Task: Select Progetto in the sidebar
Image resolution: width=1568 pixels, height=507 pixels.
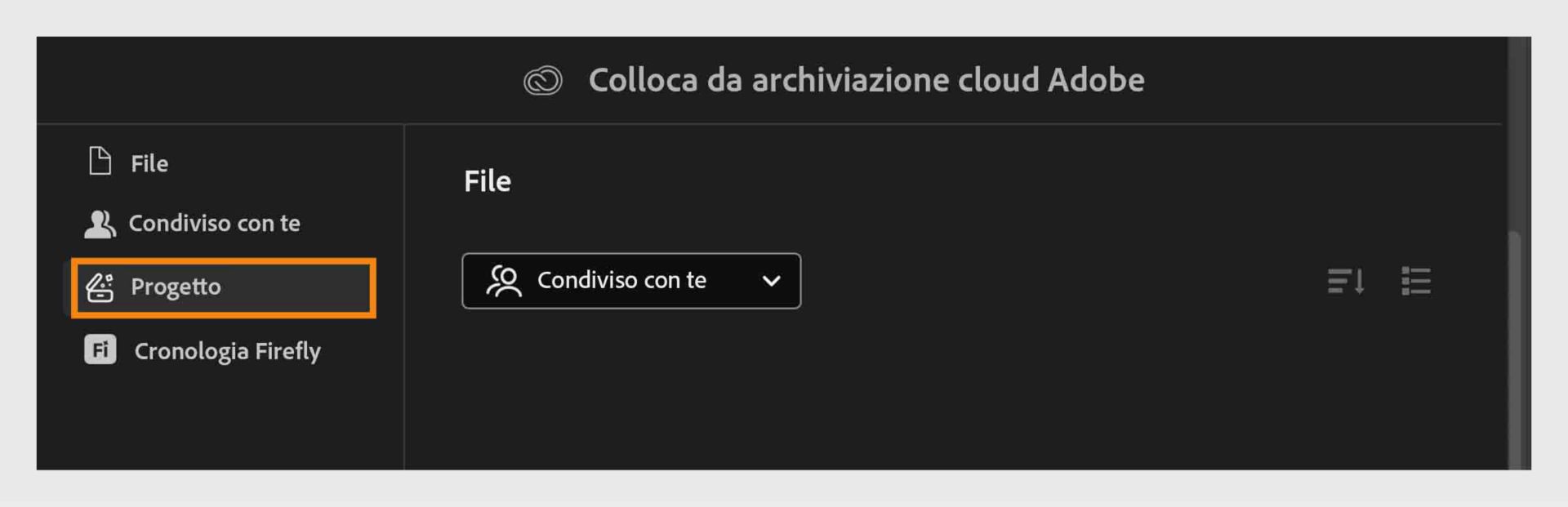Action: [x=176, y=287]
